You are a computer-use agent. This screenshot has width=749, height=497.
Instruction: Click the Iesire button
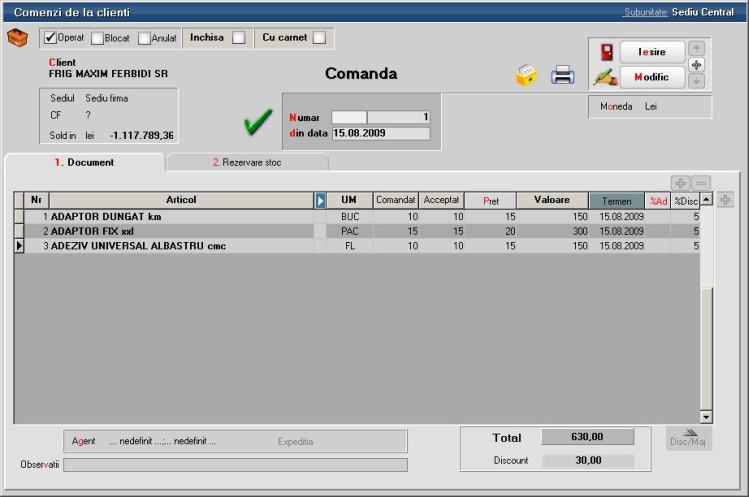(x=652, y=52)
